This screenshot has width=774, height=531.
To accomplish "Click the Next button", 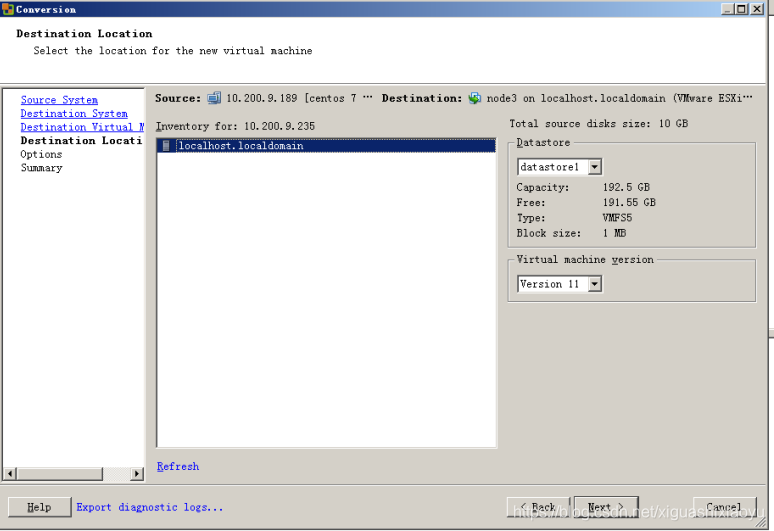I will (x=606, y=507).
